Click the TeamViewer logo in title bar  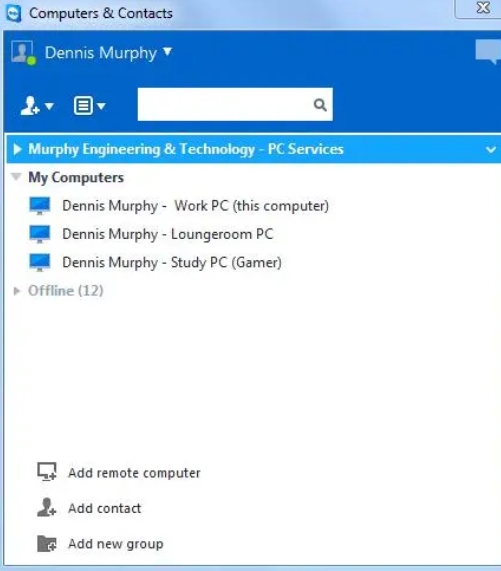point(14,13)
